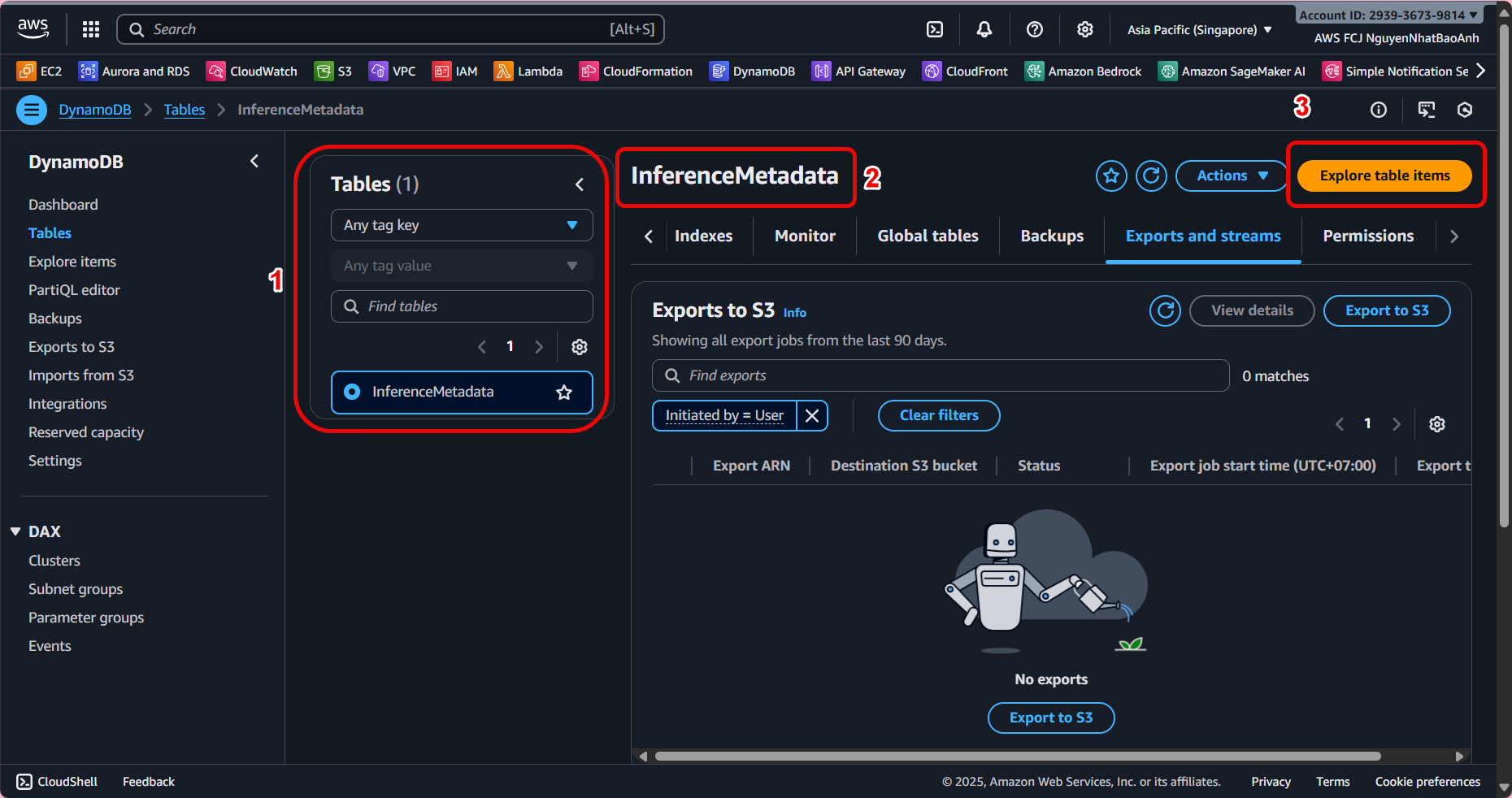Click the View details button

point(1252,310)
